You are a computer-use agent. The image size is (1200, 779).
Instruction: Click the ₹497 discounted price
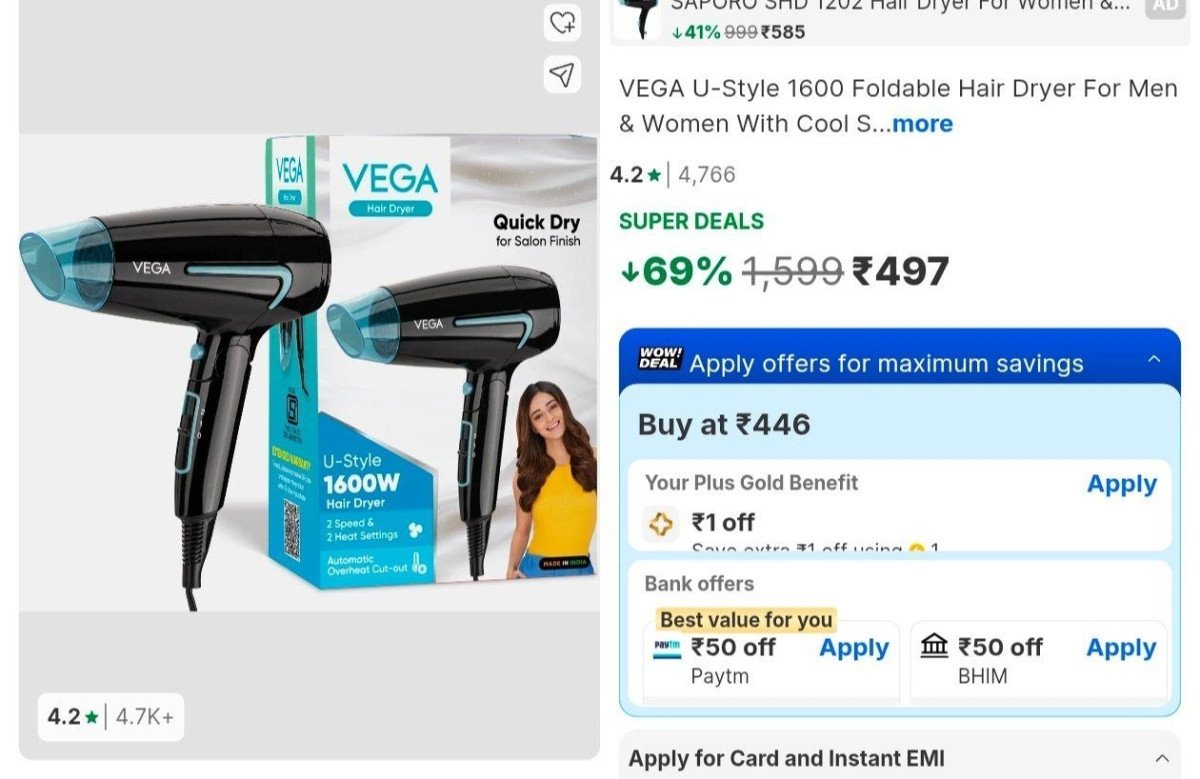click(899, 271)
